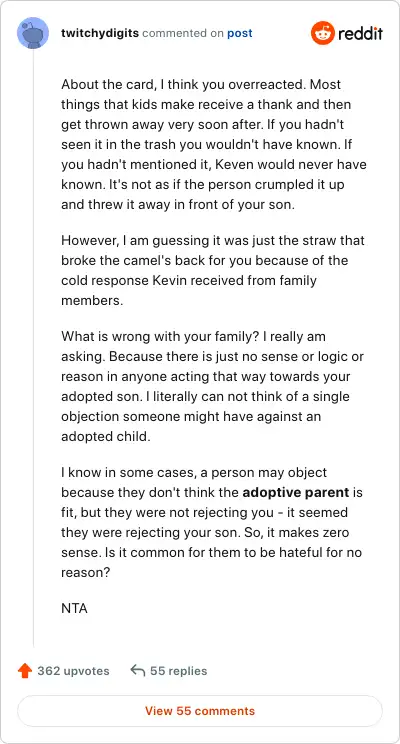Click the paragraph starting 'What is wrong'

pyautogui.click(x=213, y=387)
